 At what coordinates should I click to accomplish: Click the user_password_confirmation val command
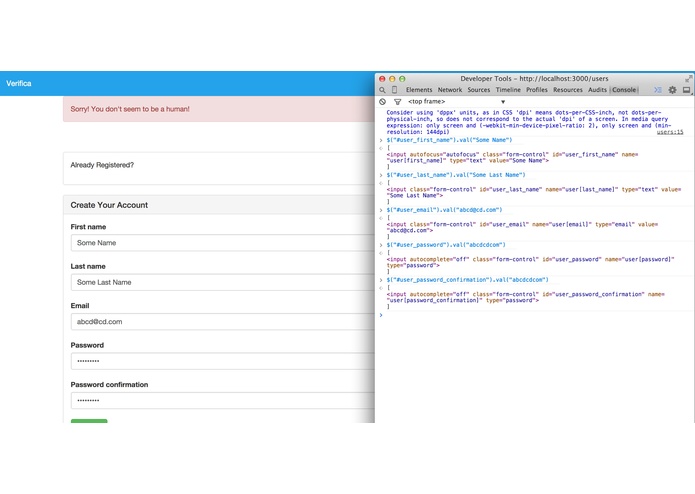click(467, 280)
